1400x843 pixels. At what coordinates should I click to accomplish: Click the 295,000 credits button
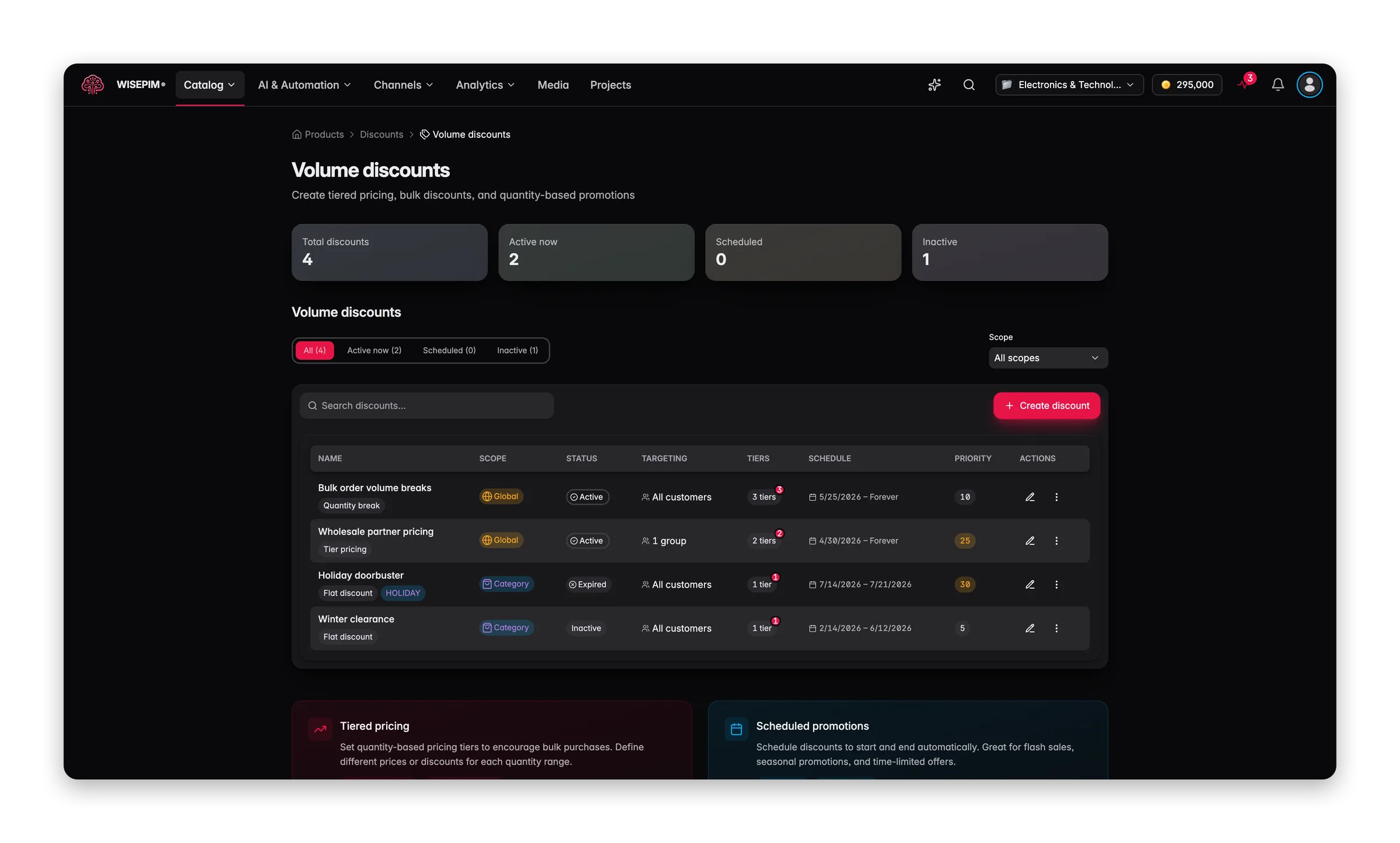(x=1186, y=85)
